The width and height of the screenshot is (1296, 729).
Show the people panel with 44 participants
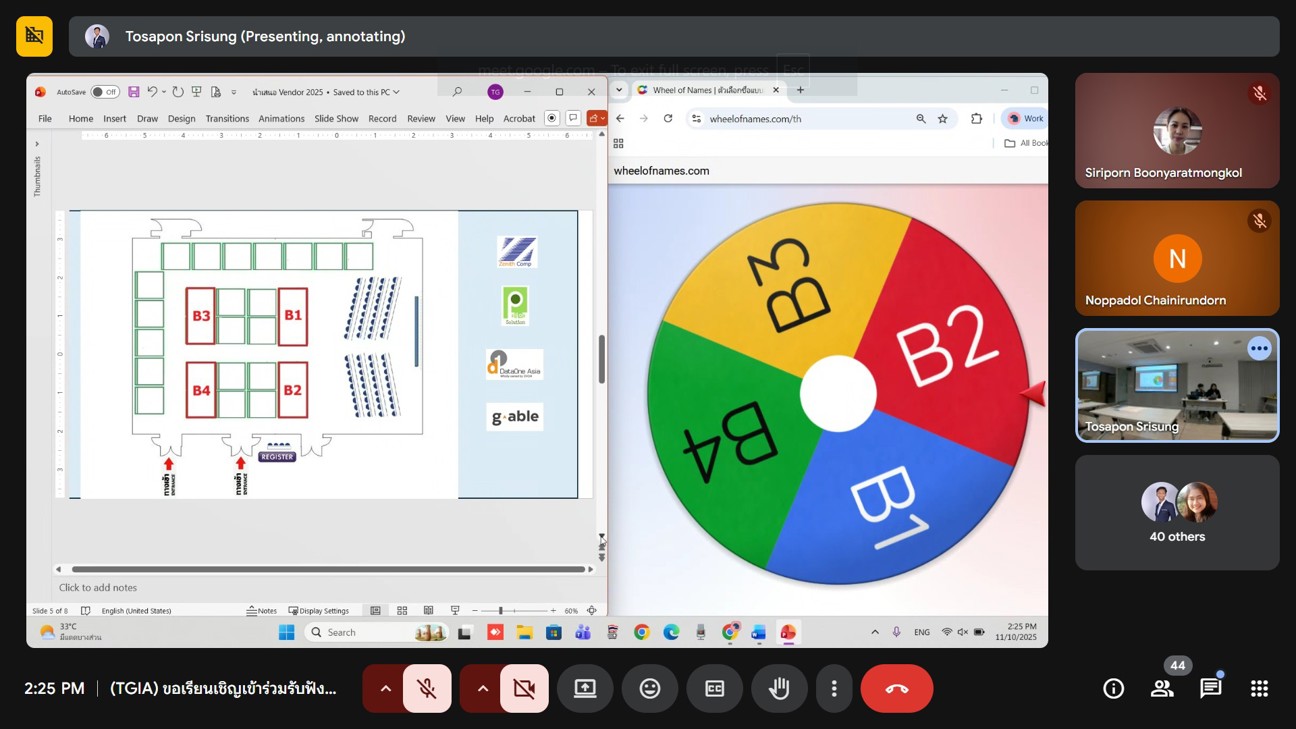tap(1162, 688)
